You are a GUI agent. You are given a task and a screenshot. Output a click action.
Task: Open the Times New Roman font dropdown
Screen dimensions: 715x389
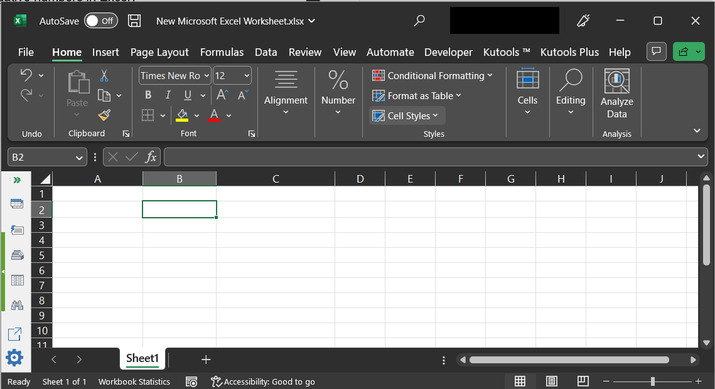click(x=206, y=76)
